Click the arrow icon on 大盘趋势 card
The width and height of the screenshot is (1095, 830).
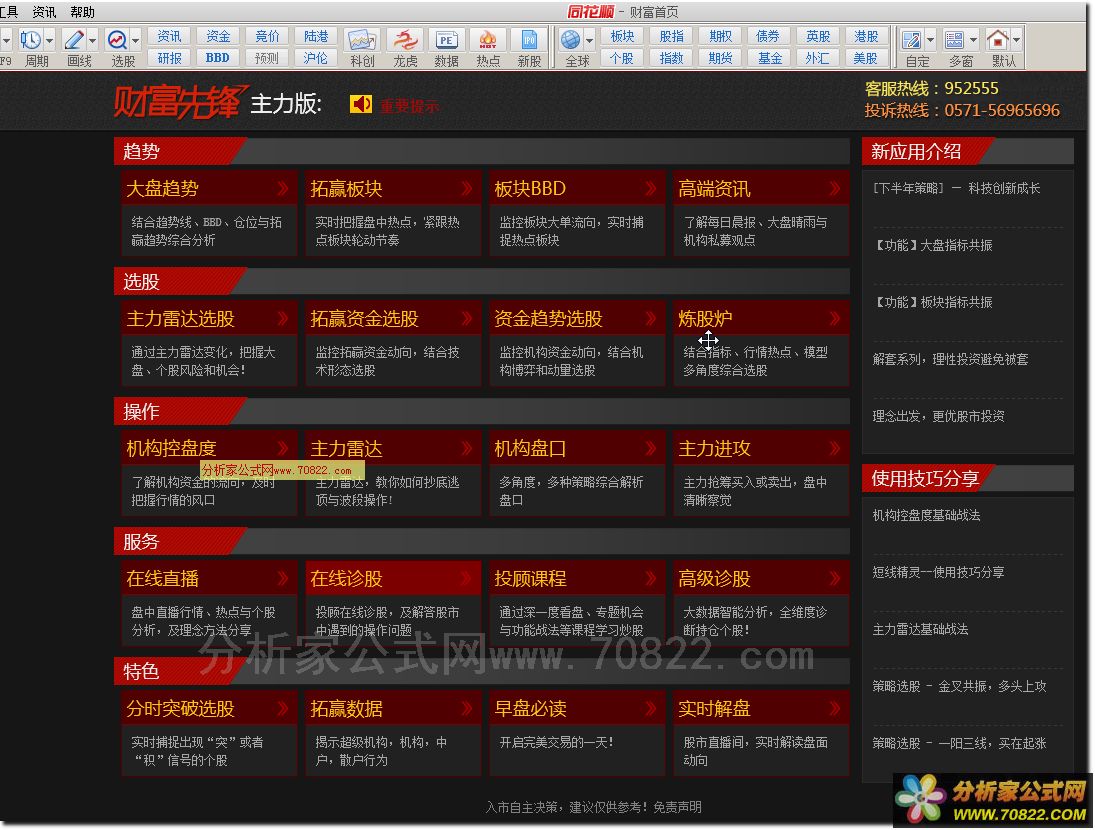[x=282, y=188]
